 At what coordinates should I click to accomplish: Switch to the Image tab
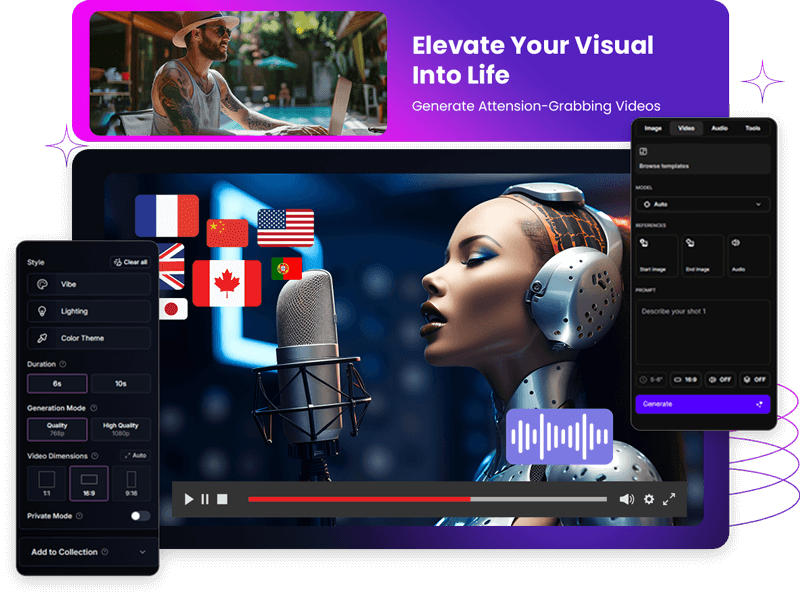tap(653, 128)
